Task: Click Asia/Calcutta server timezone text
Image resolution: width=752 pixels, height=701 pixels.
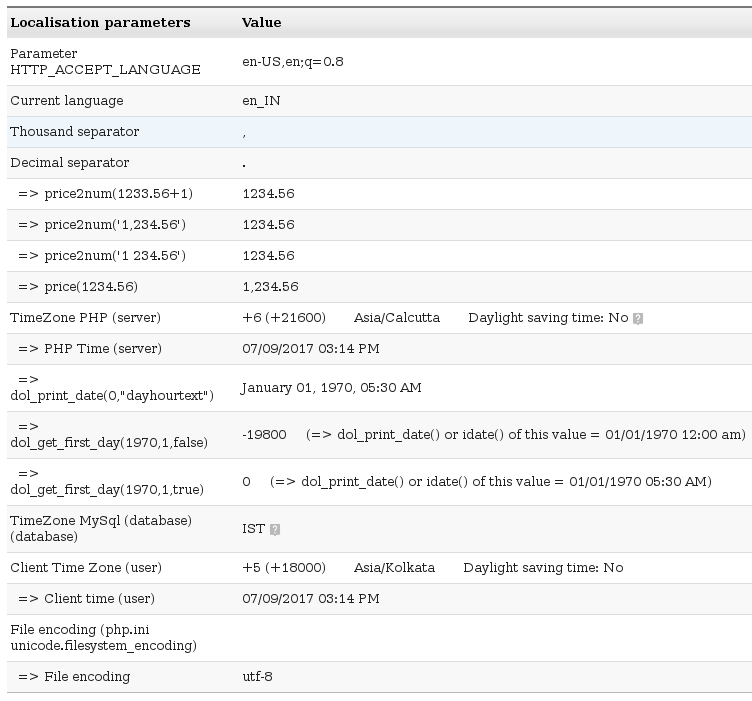Action: coord(397,318)
